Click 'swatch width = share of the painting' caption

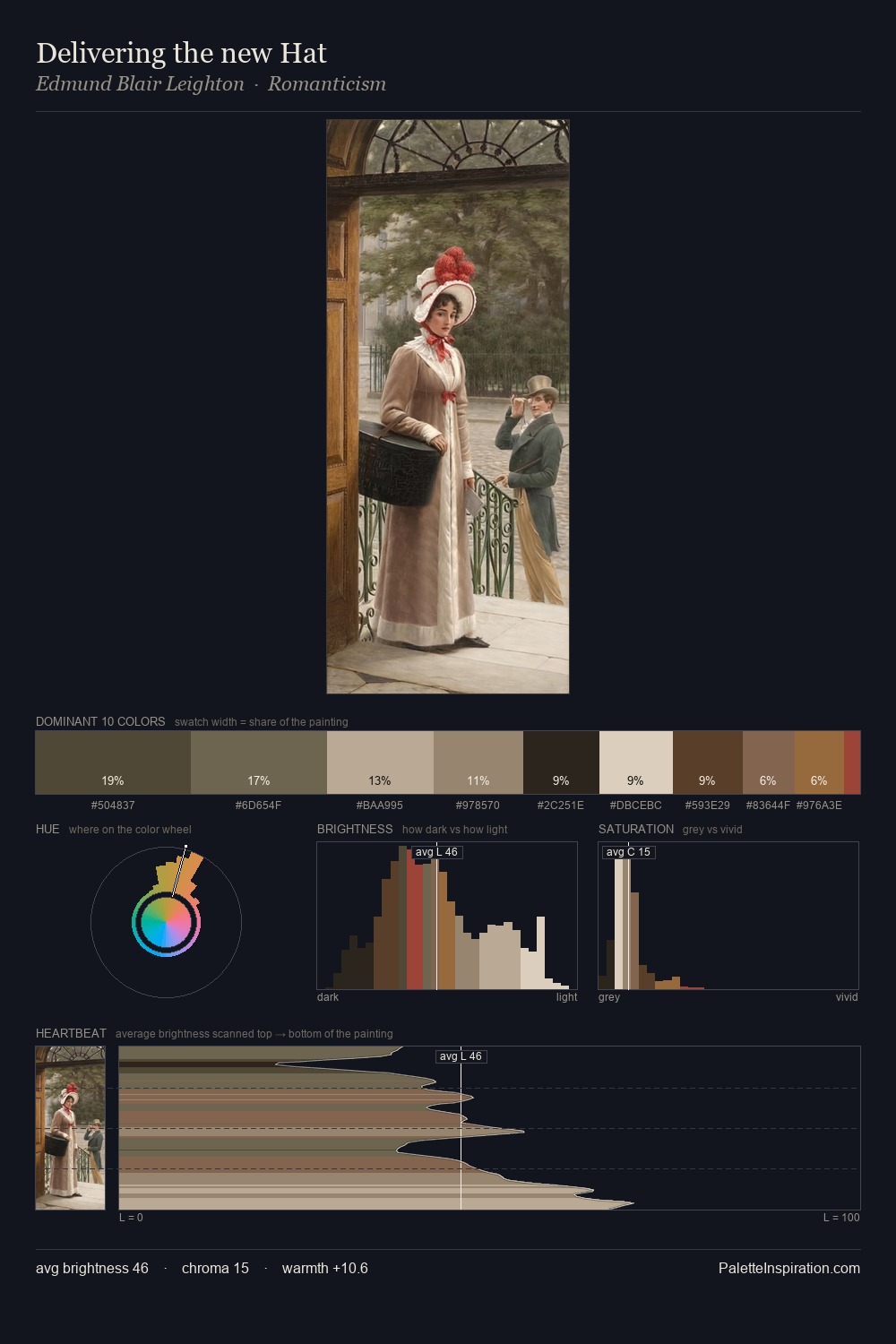coord(262,722)
